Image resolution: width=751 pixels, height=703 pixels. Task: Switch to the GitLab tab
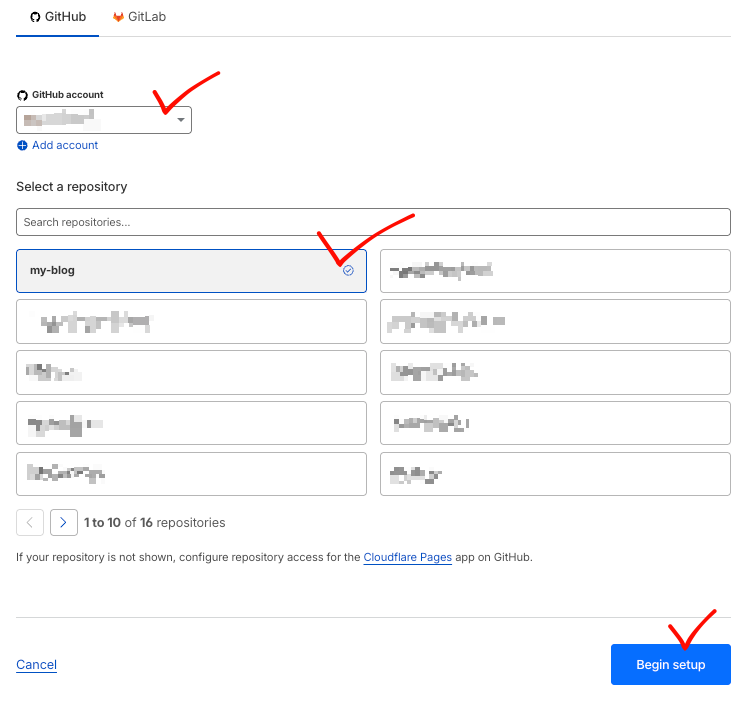[x=140, y=17]
